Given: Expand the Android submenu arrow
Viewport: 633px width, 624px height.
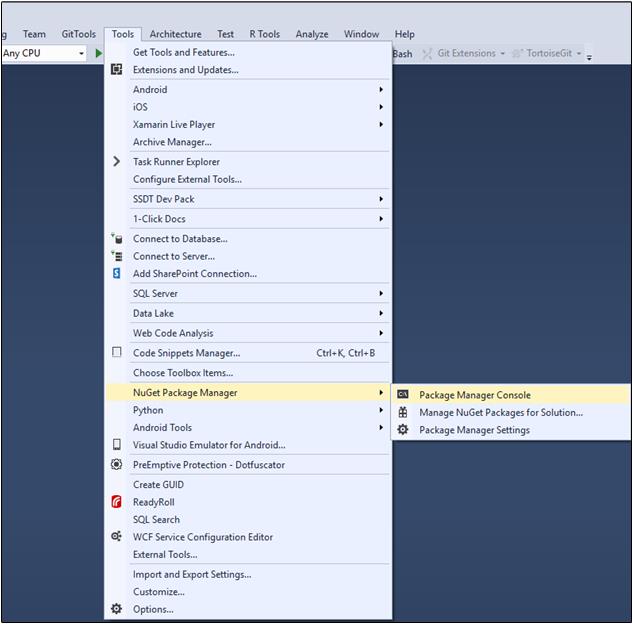Looking at the screenshot, I should tap(381, 89).
